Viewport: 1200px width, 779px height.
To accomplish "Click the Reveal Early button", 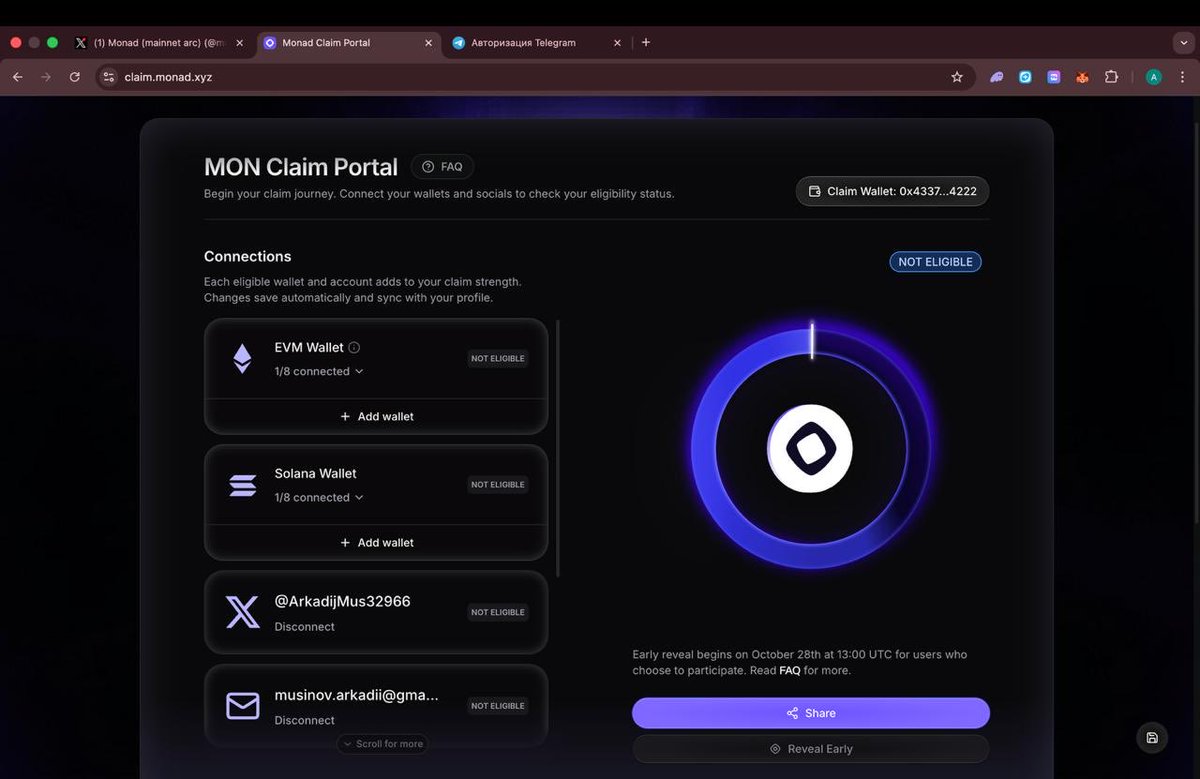I will (811, 749).
